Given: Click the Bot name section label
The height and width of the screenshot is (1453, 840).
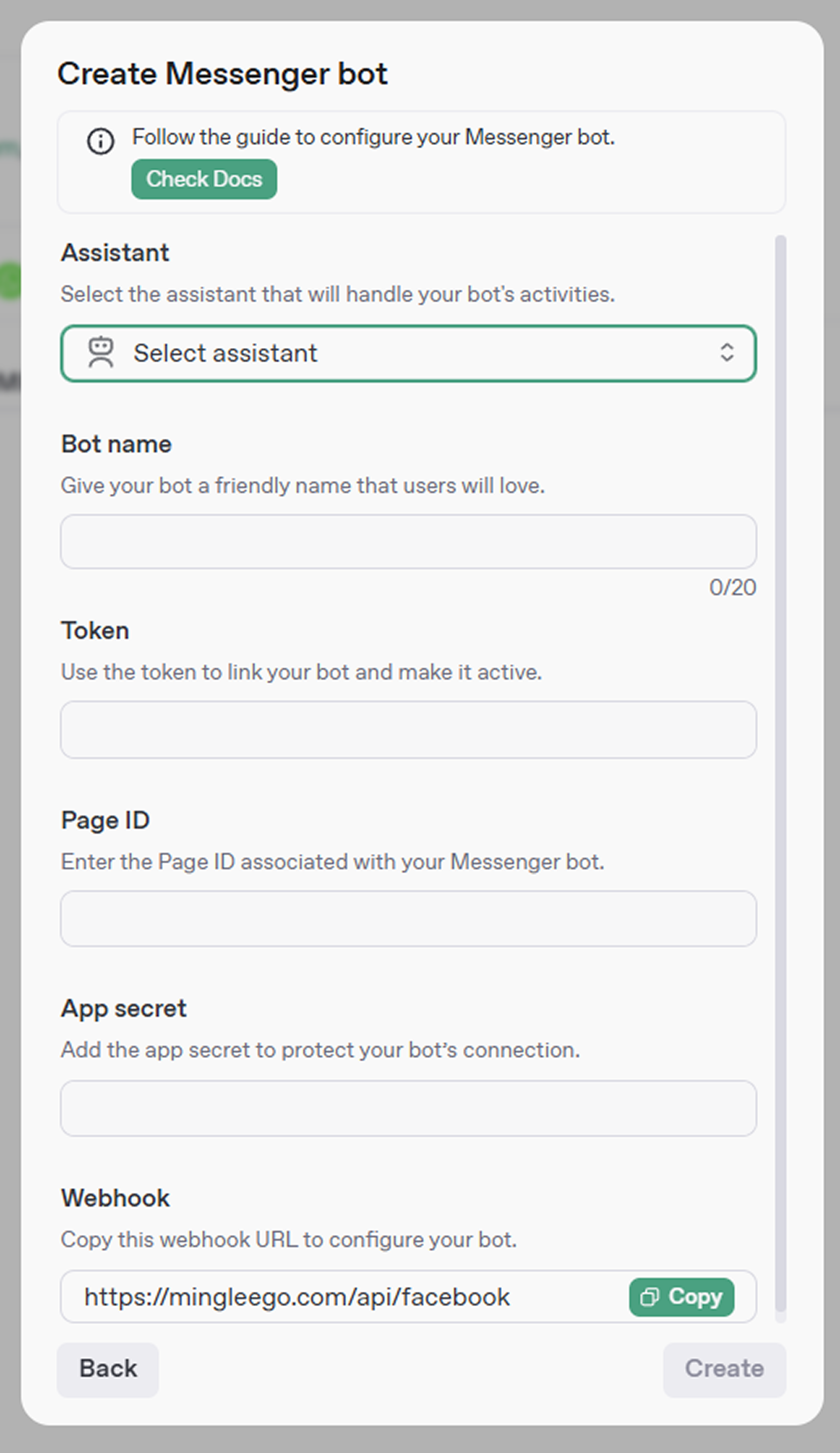Looking at the screenshot, I should (116, 444).
